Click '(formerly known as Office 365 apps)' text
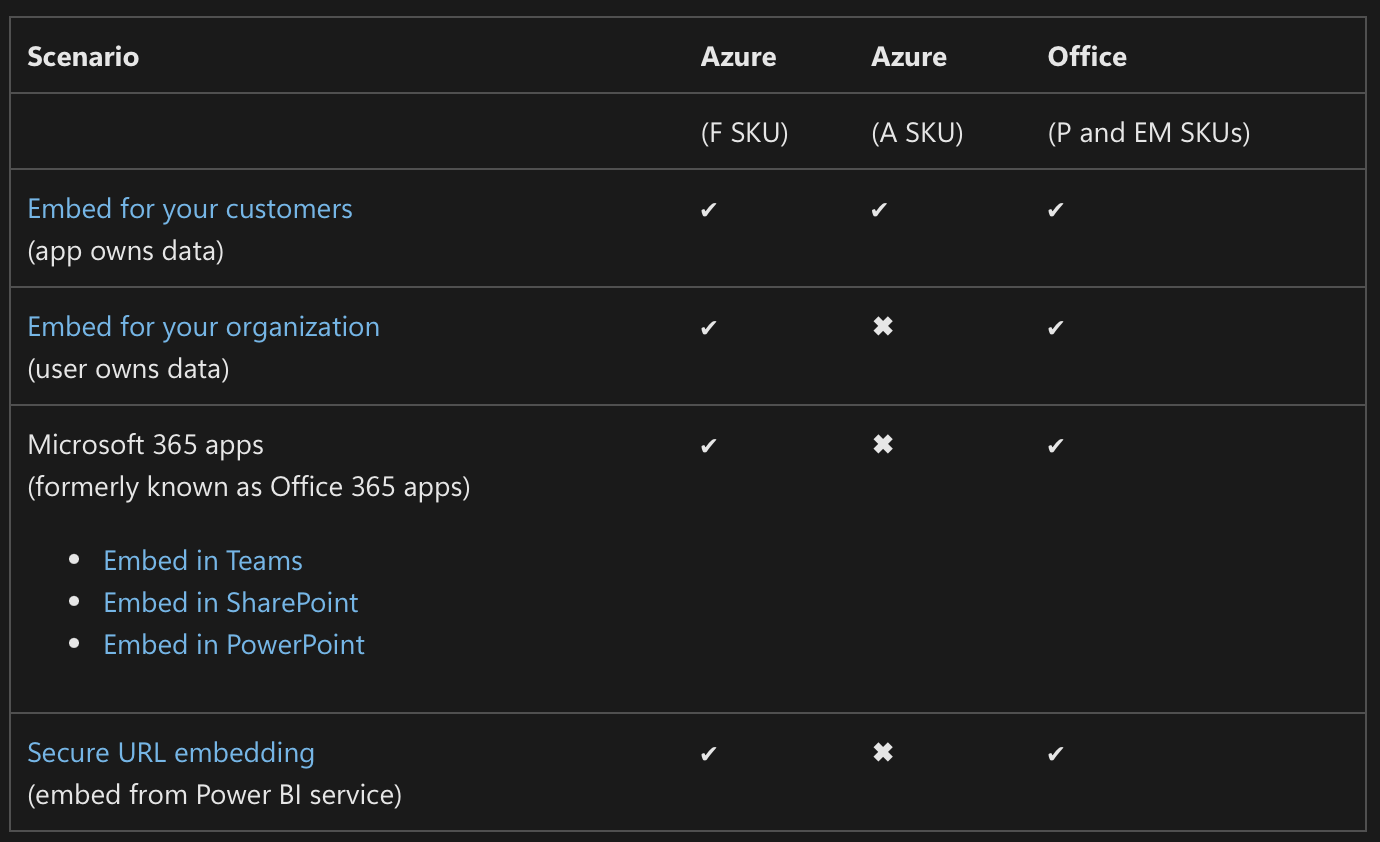 click(249, 487)
